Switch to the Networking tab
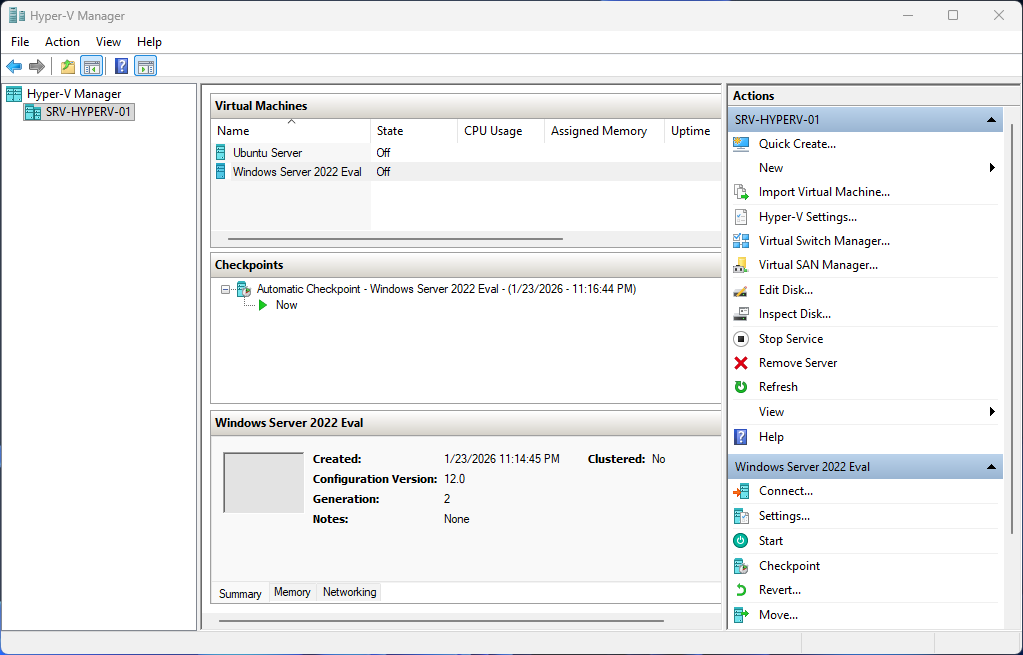Viewport: 1023px width, 655px height. coord(349,592)
